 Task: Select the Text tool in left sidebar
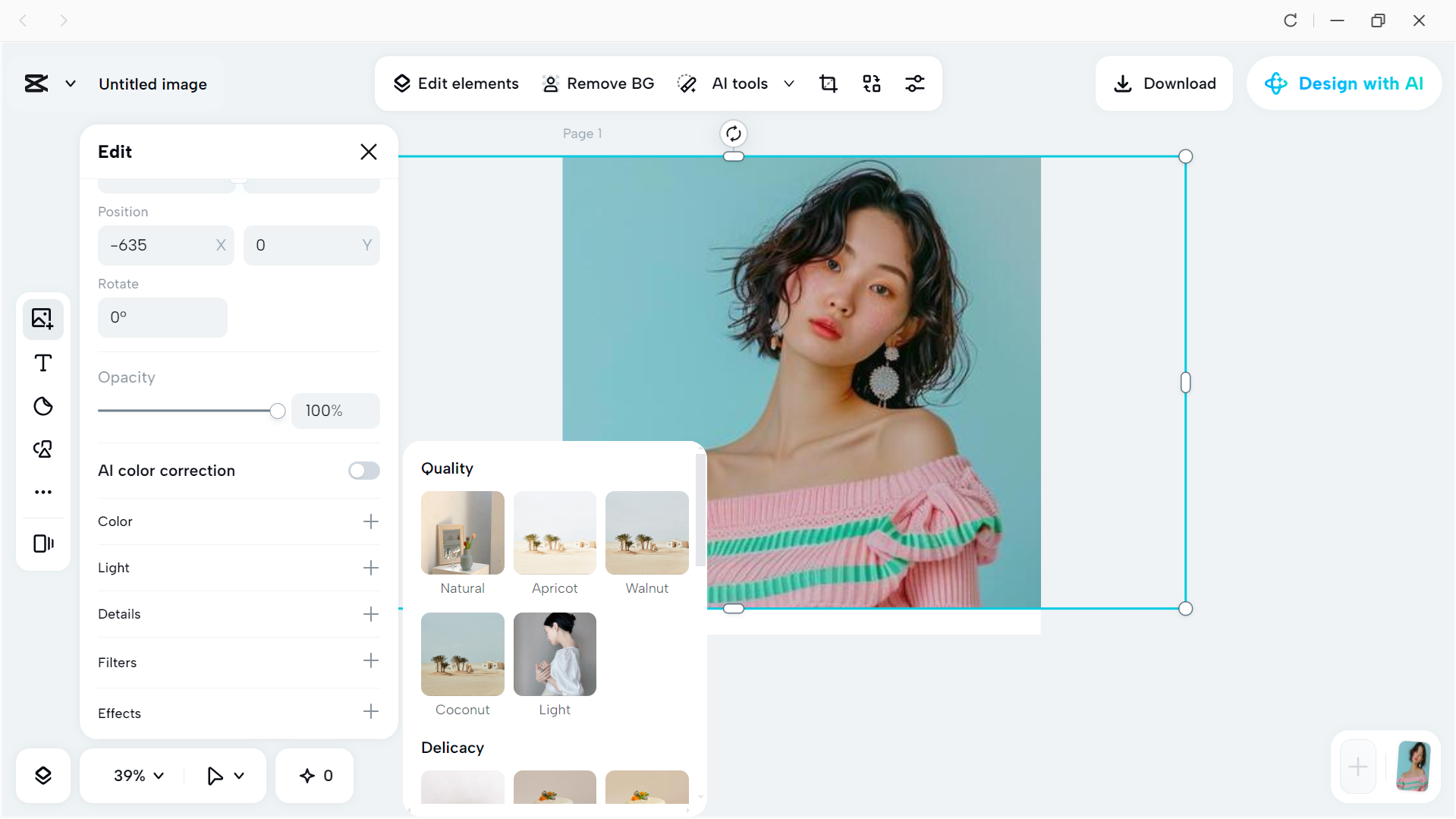pos(42,363)
